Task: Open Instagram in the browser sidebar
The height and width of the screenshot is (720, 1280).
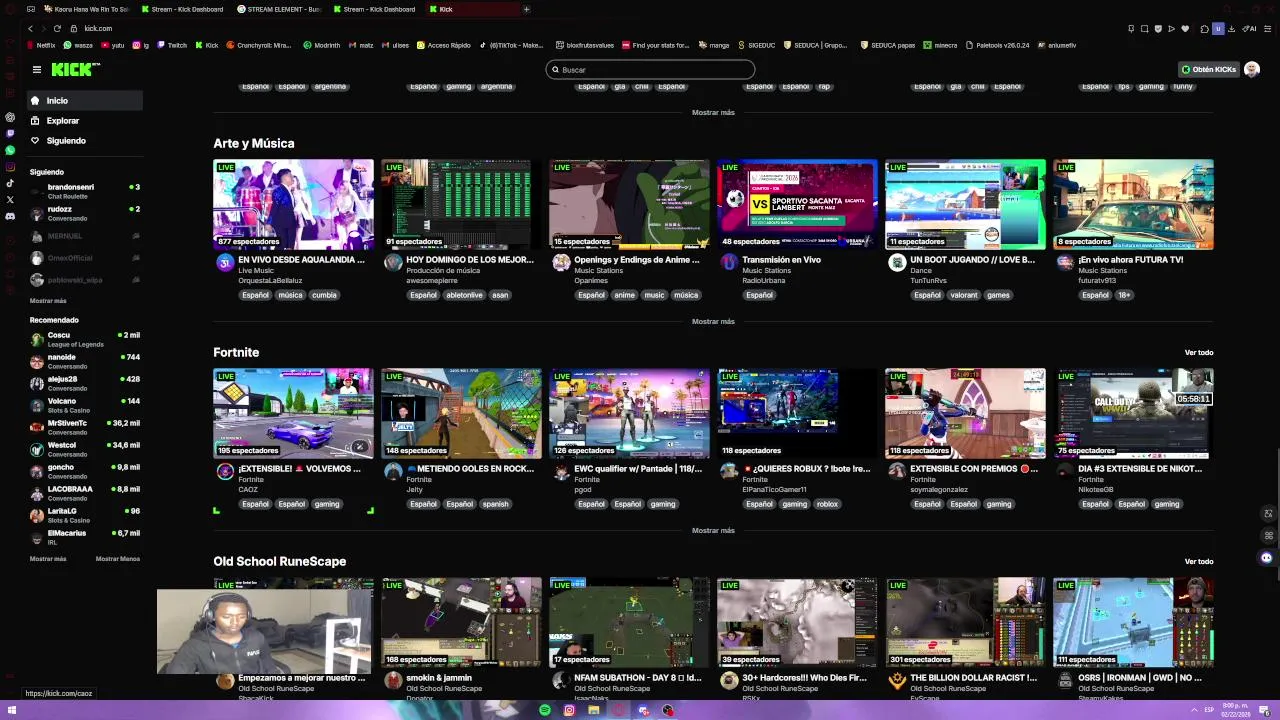Action: (10, 167)
